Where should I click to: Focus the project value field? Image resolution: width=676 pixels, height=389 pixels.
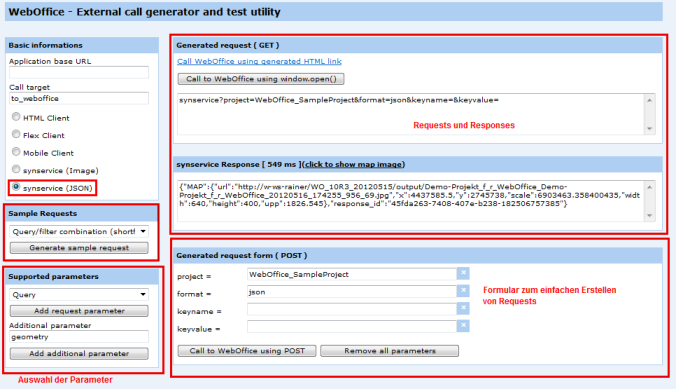pyautogui.click(x=352, y=274)
